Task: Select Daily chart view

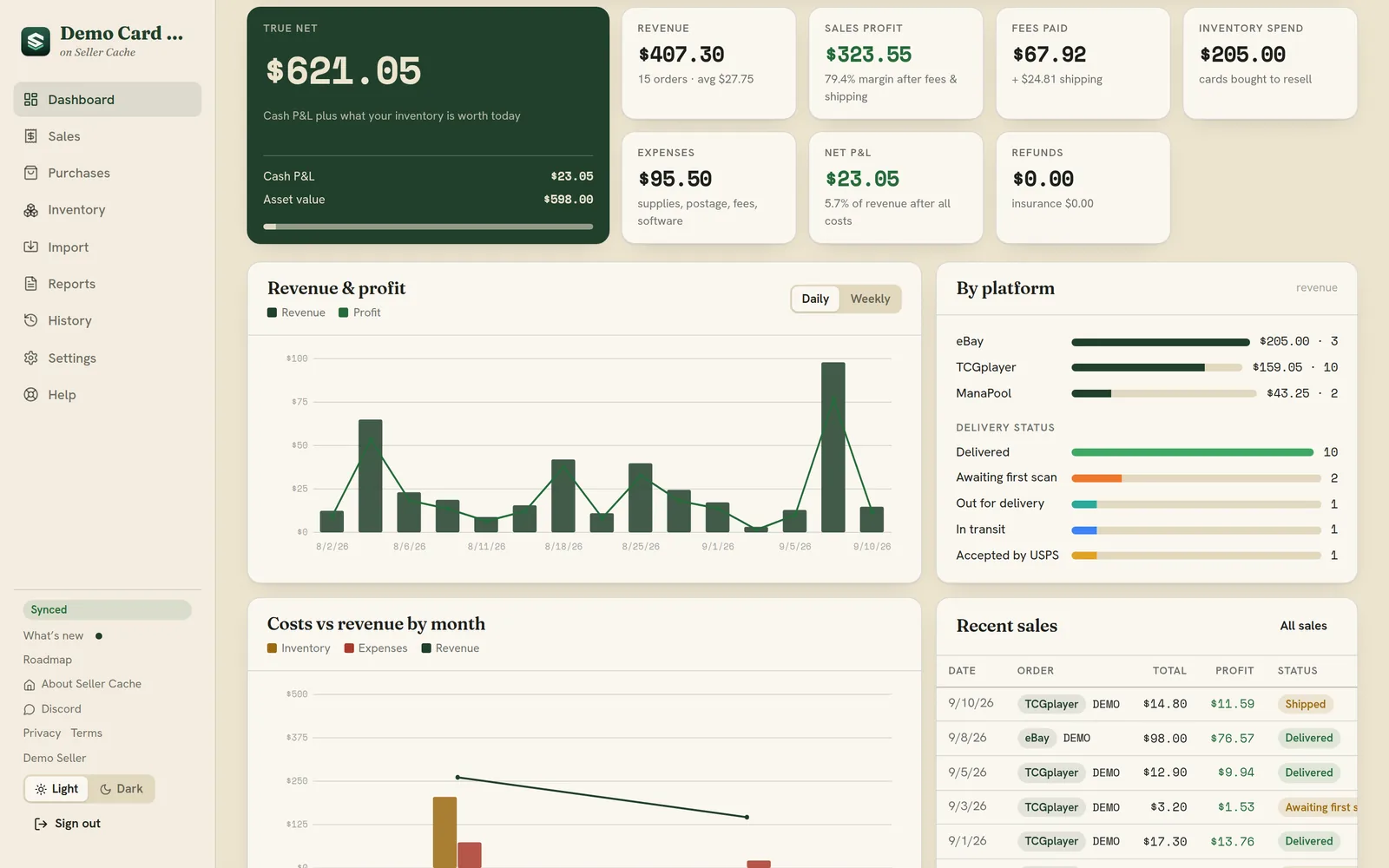Action: pyautogui.click(x=815, y=299)
